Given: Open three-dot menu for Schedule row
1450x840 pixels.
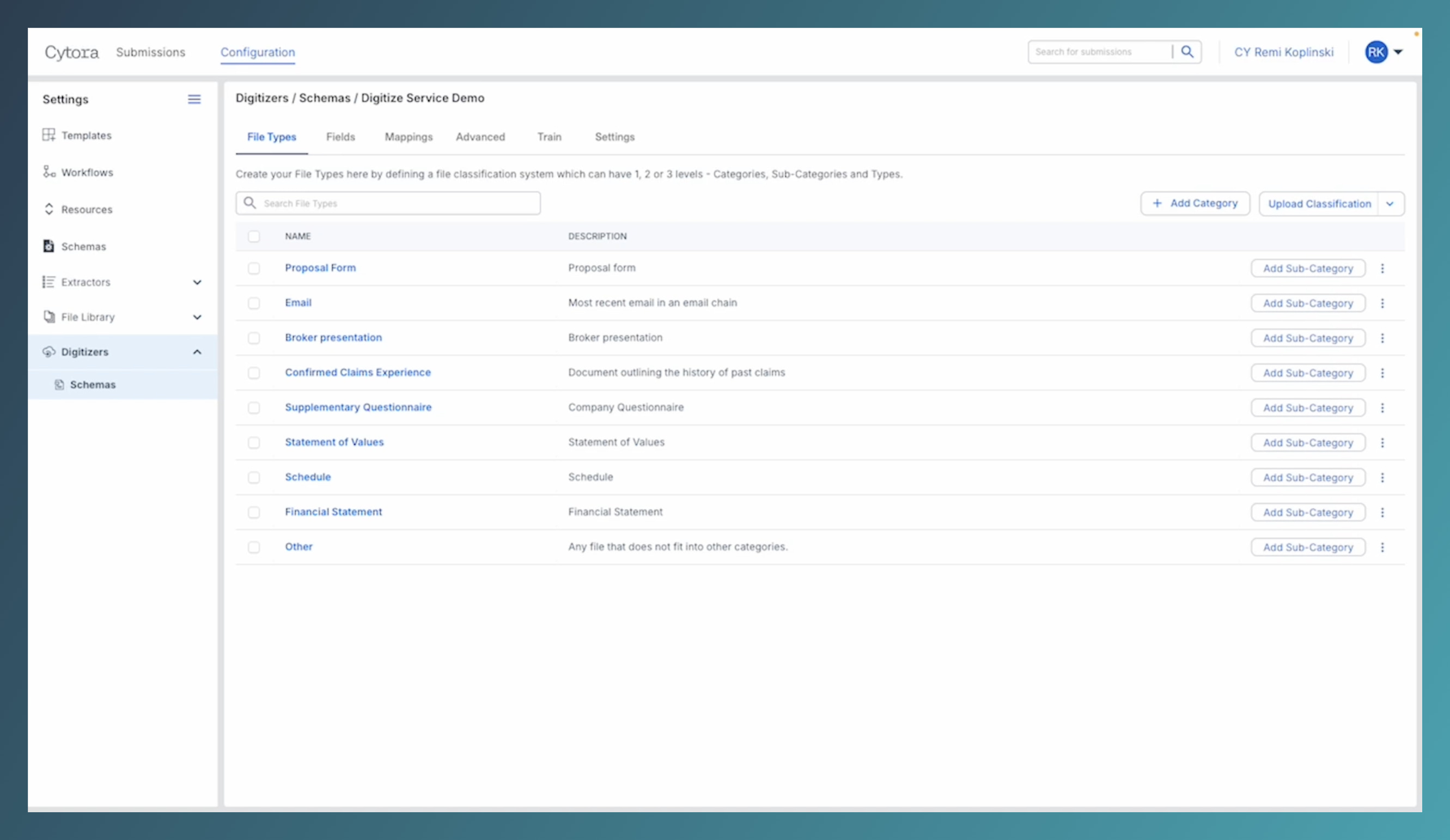Looking at the screenshot, I should [1382, 478].
